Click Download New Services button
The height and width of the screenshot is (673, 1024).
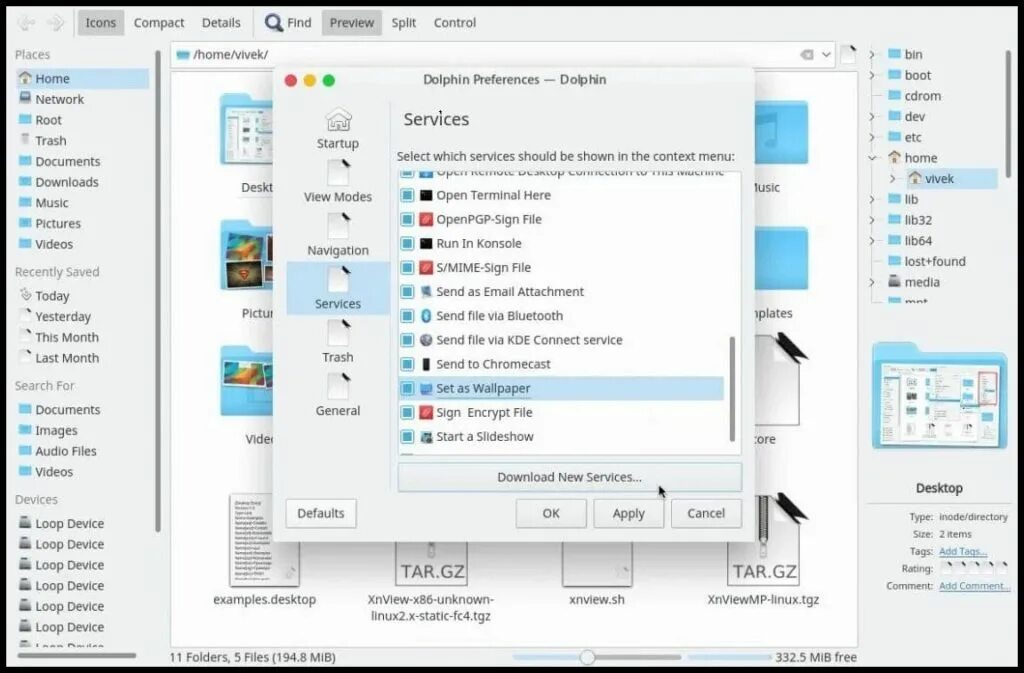569,477
